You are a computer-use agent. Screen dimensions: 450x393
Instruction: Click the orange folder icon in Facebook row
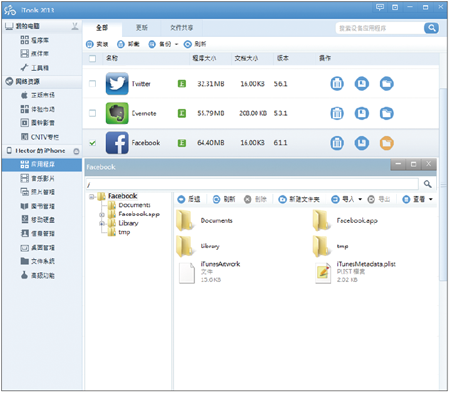[x=387, y=143]
